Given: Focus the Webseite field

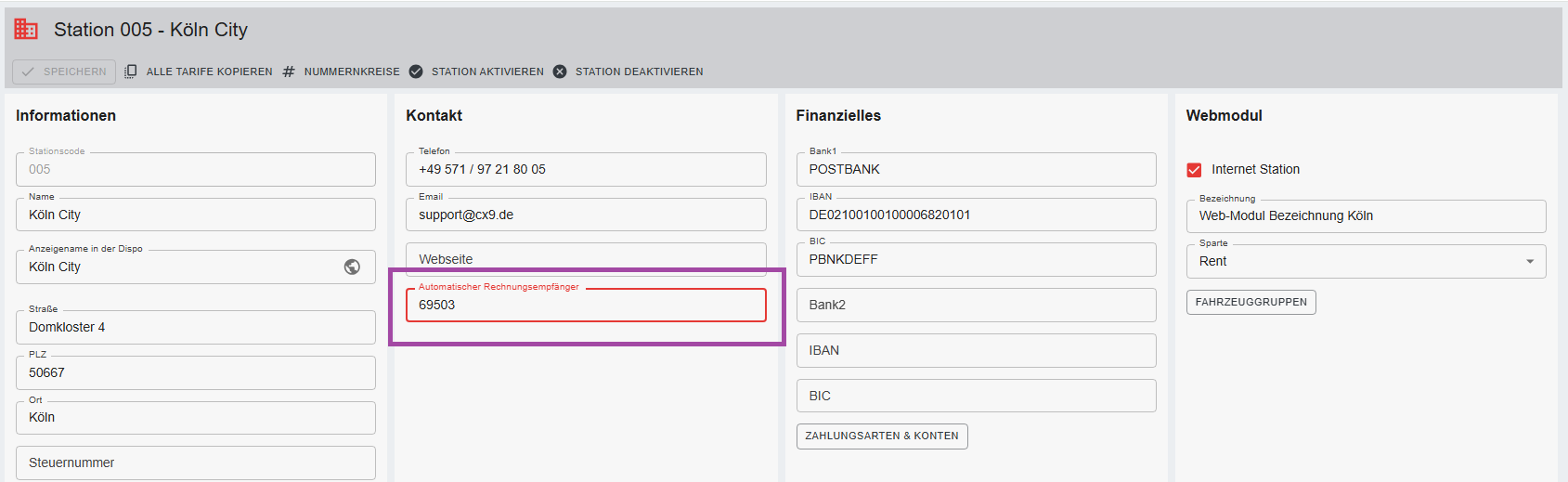Looking at the screenshot, I should coord(585,259).
